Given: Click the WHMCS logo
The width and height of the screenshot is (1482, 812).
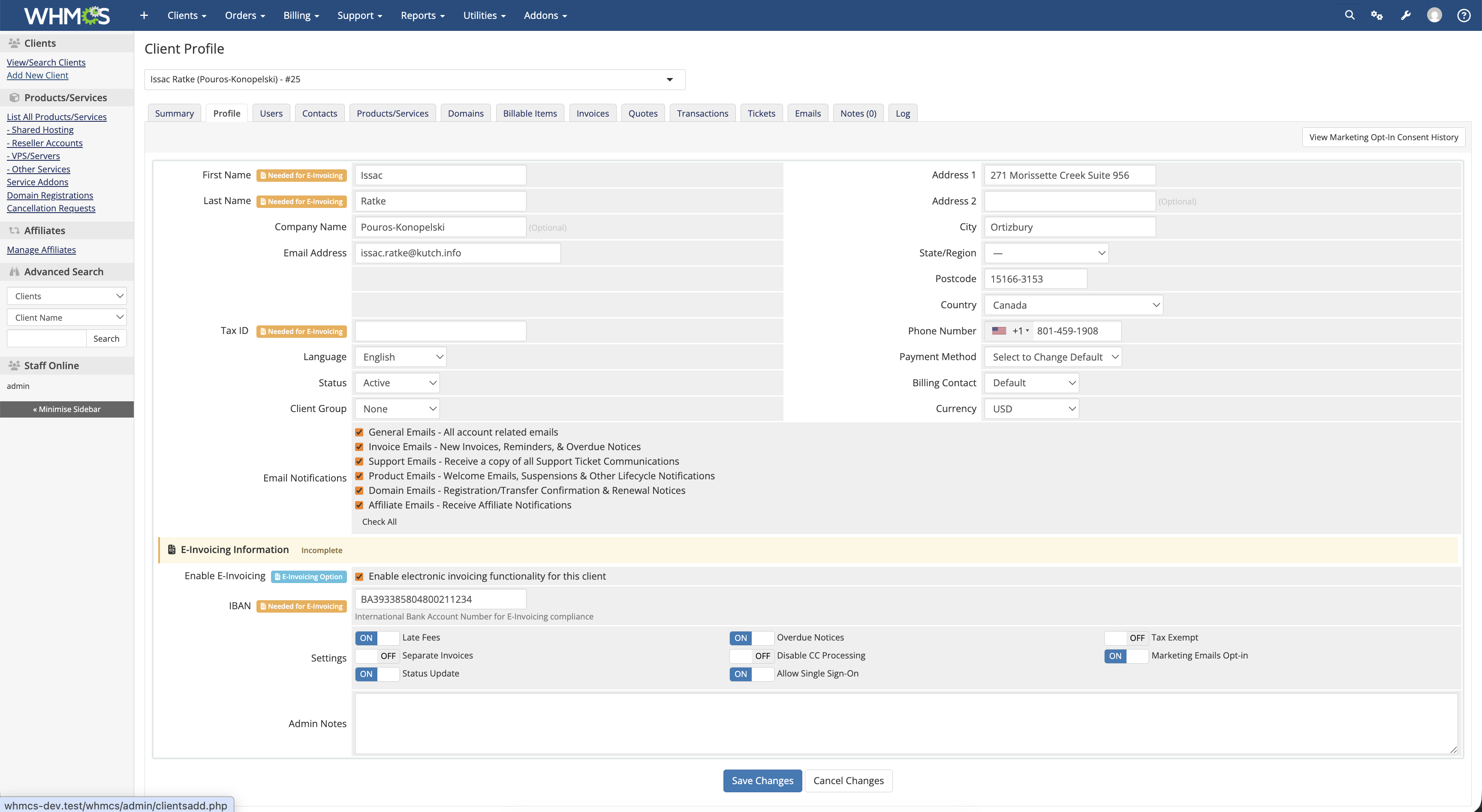Looking at the screenshot, I should (67, 15).
